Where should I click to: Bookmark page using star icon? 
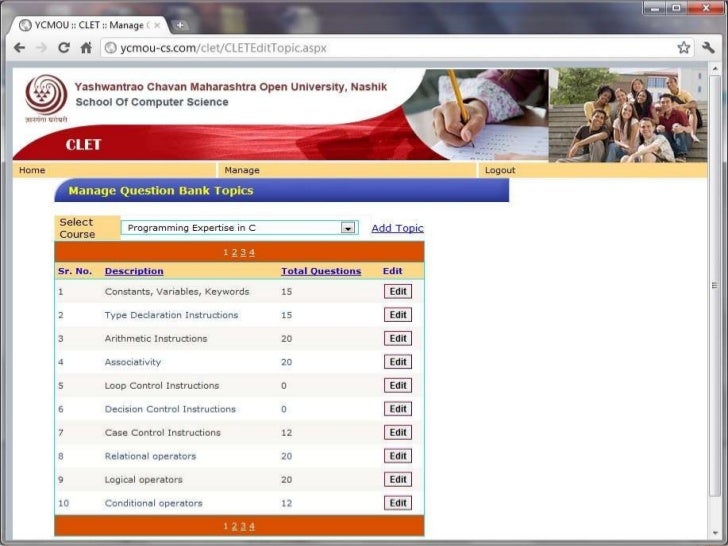click(x=684, y=47)
